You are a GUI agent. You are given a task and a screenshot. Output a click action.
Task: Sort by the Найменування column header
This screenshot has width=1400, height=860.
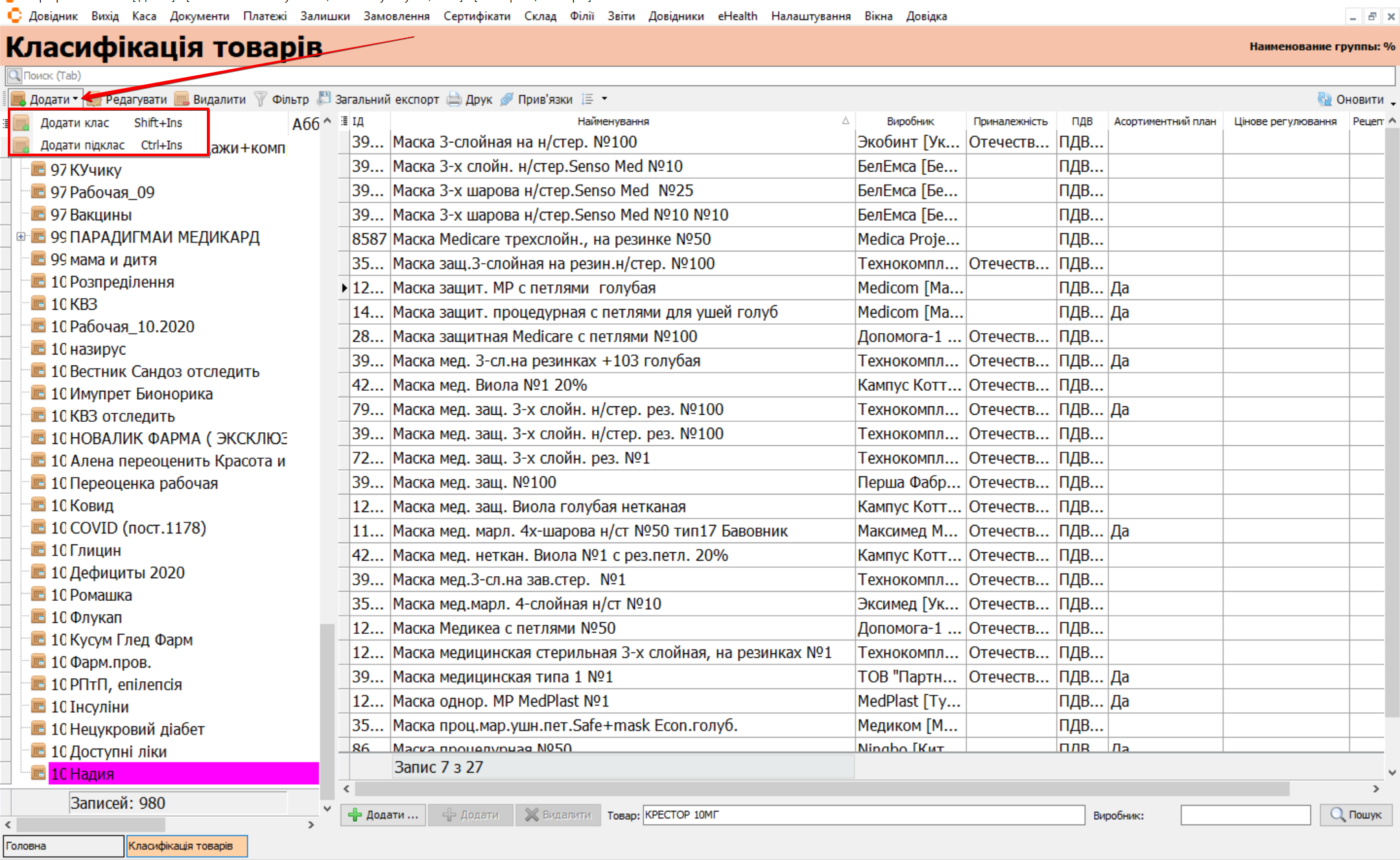[613, 121]
